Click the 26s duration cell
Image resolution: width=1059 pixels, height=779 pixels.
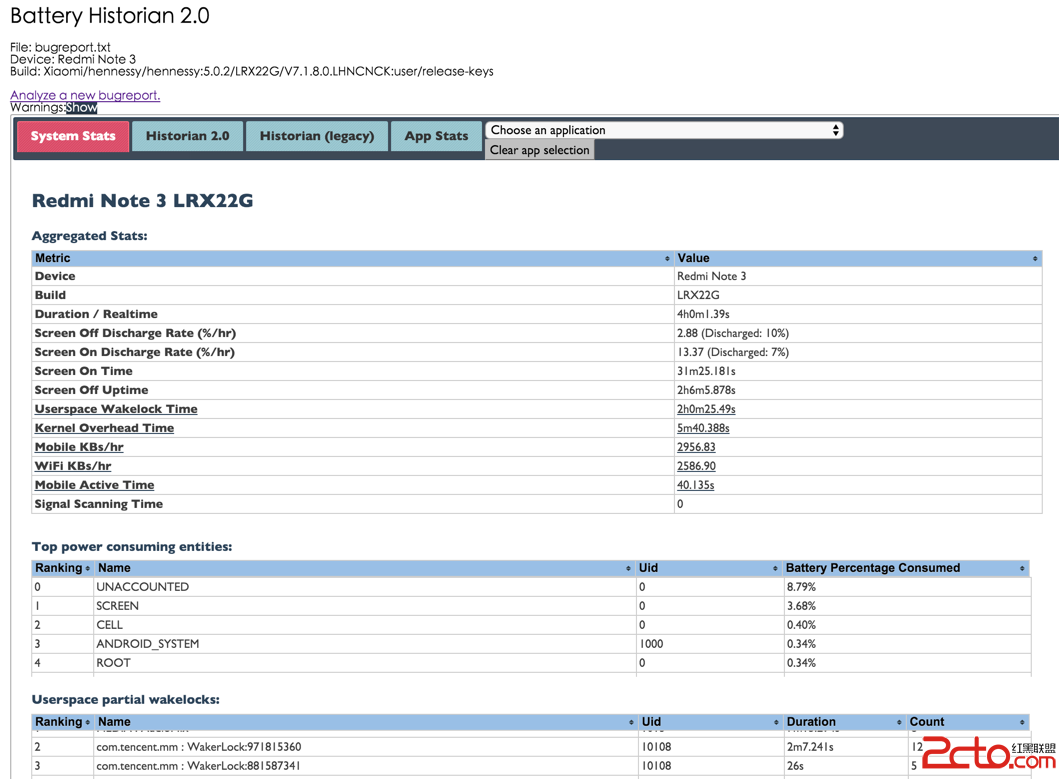(x=795, y=765)
